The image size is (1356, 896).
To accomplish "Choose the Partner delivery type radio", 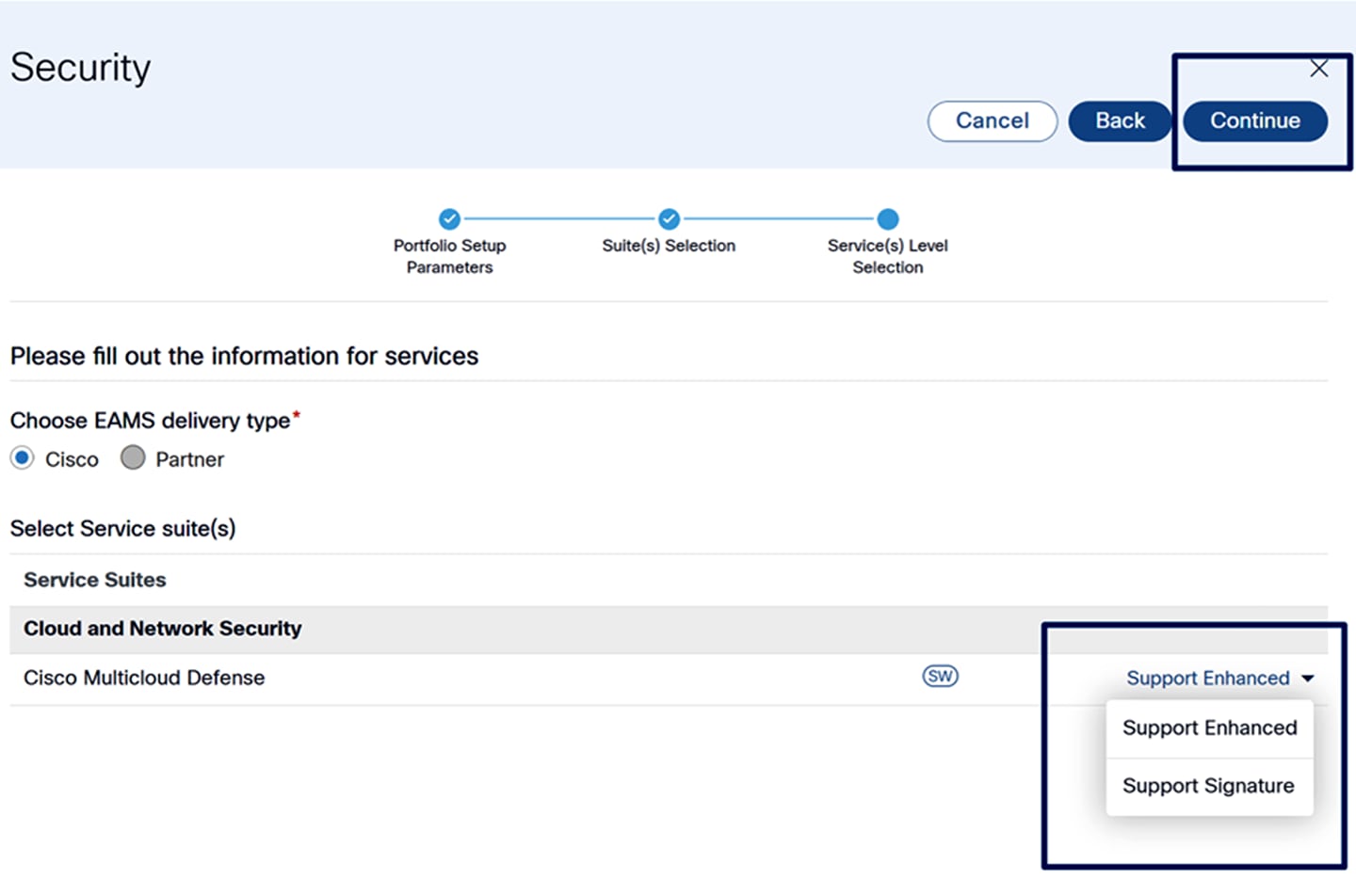I will click(x=133, y=458).
